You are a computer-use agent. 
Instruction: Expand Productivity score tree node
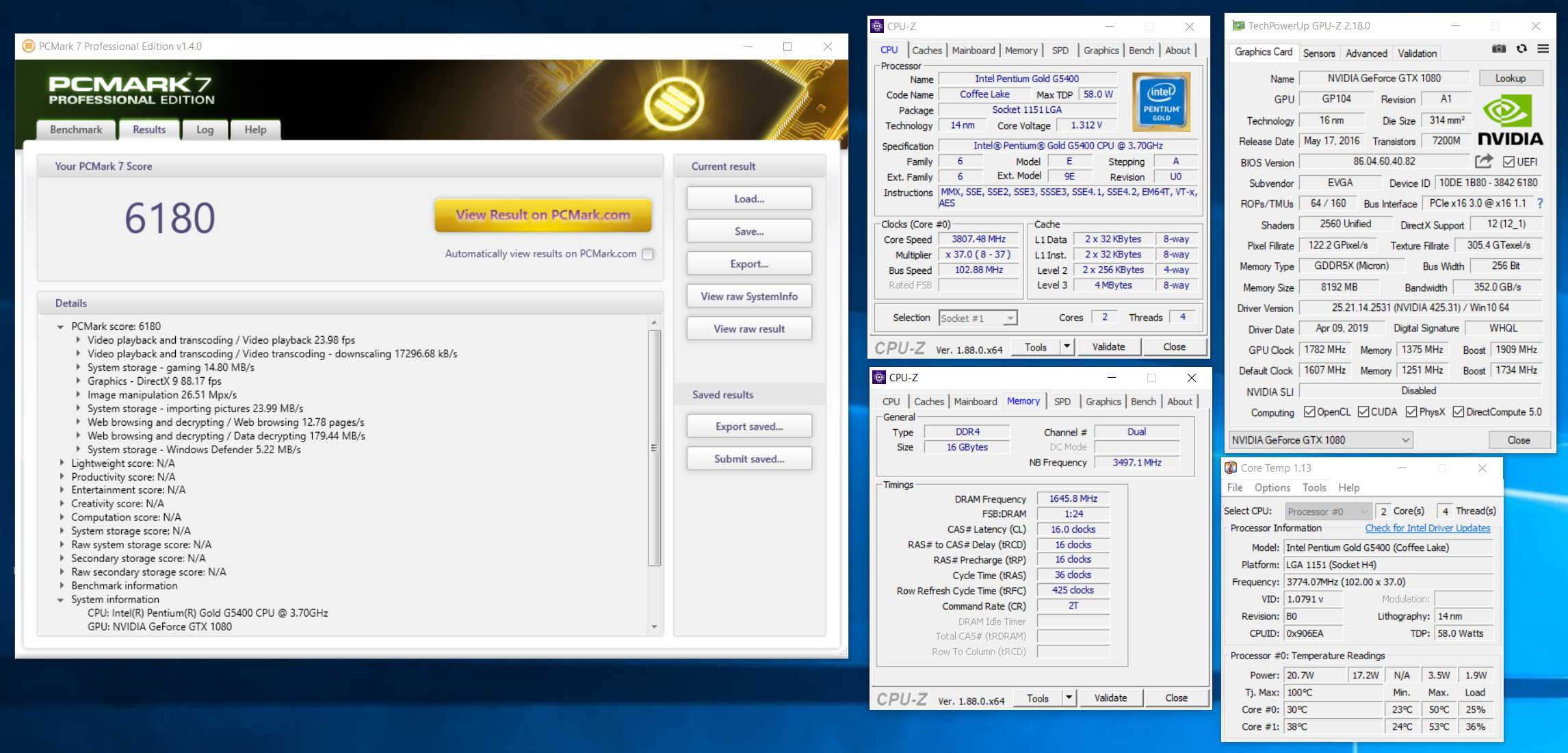(x=61, y=476)
